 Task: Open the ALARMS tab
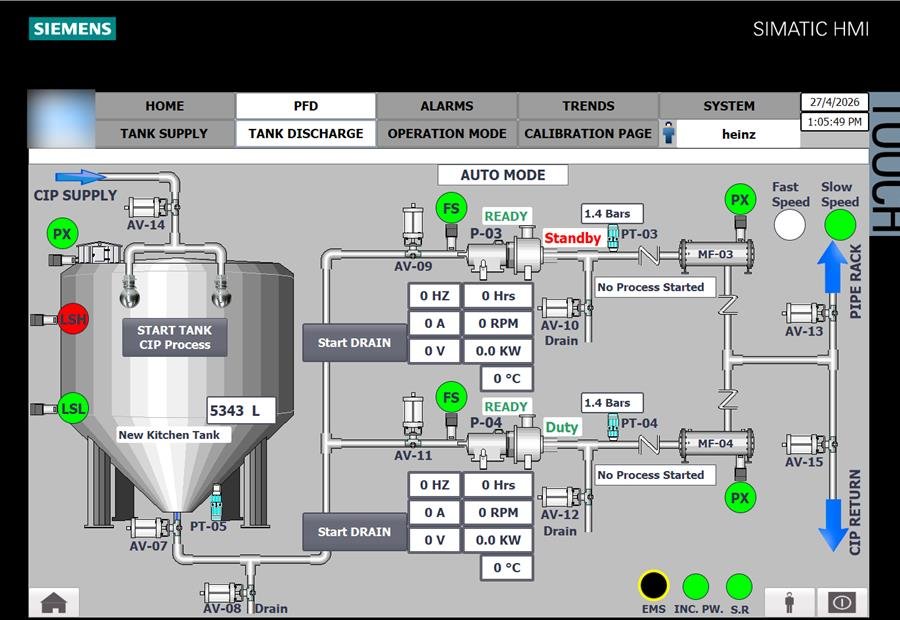[447, 106]
